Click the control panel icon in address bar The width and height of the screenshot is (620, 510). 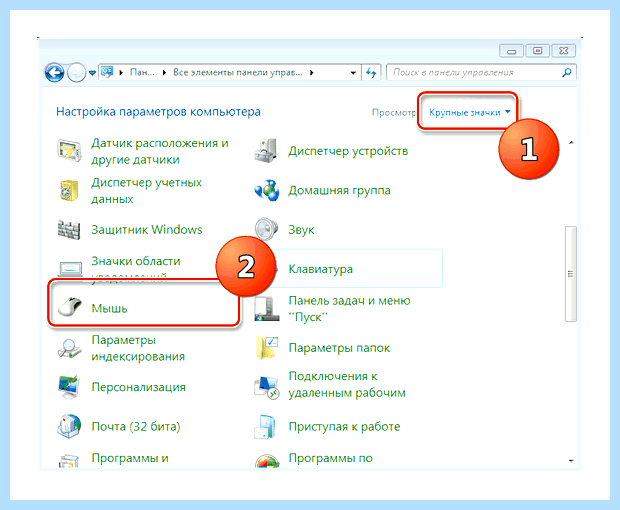107,72
